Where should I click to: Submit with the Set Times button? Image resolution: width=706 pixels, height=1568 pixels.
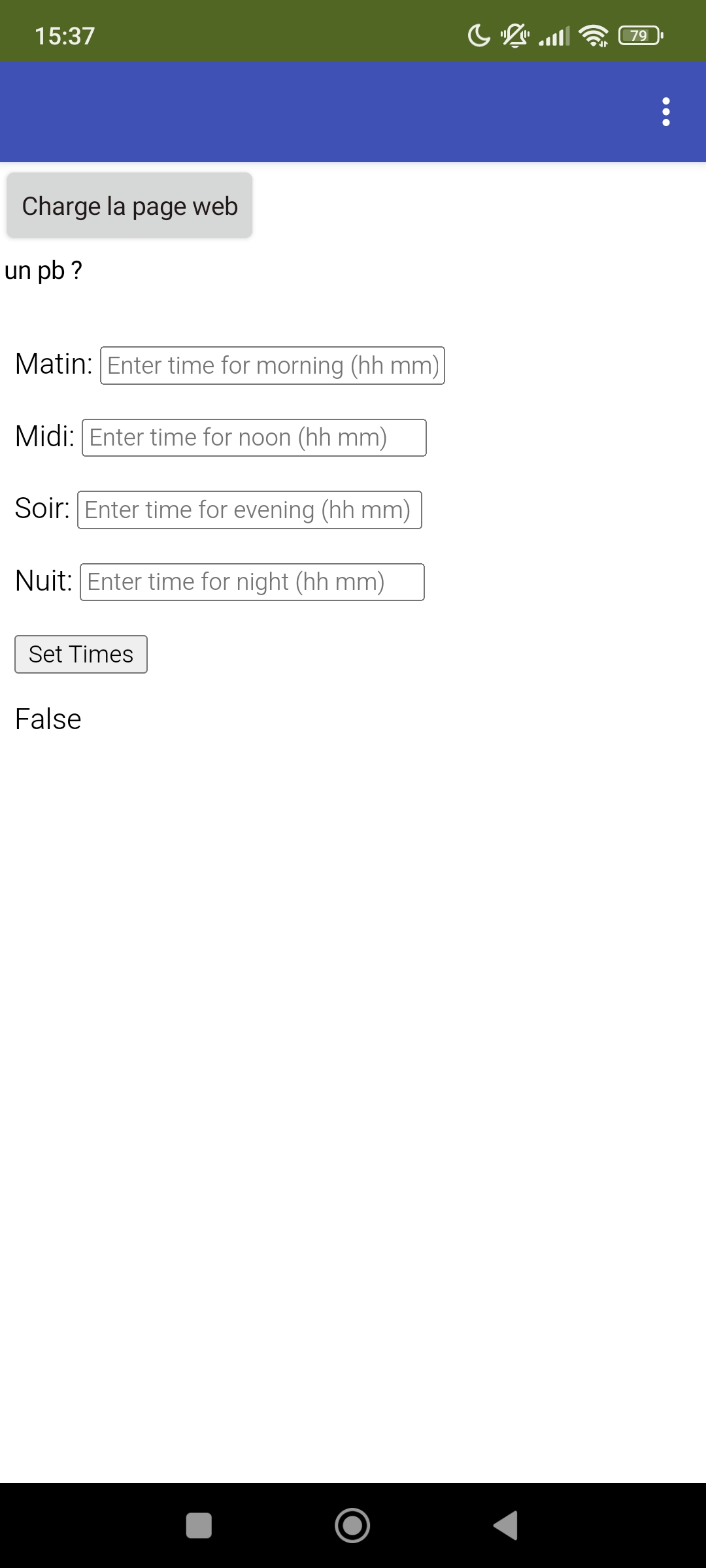81,655
